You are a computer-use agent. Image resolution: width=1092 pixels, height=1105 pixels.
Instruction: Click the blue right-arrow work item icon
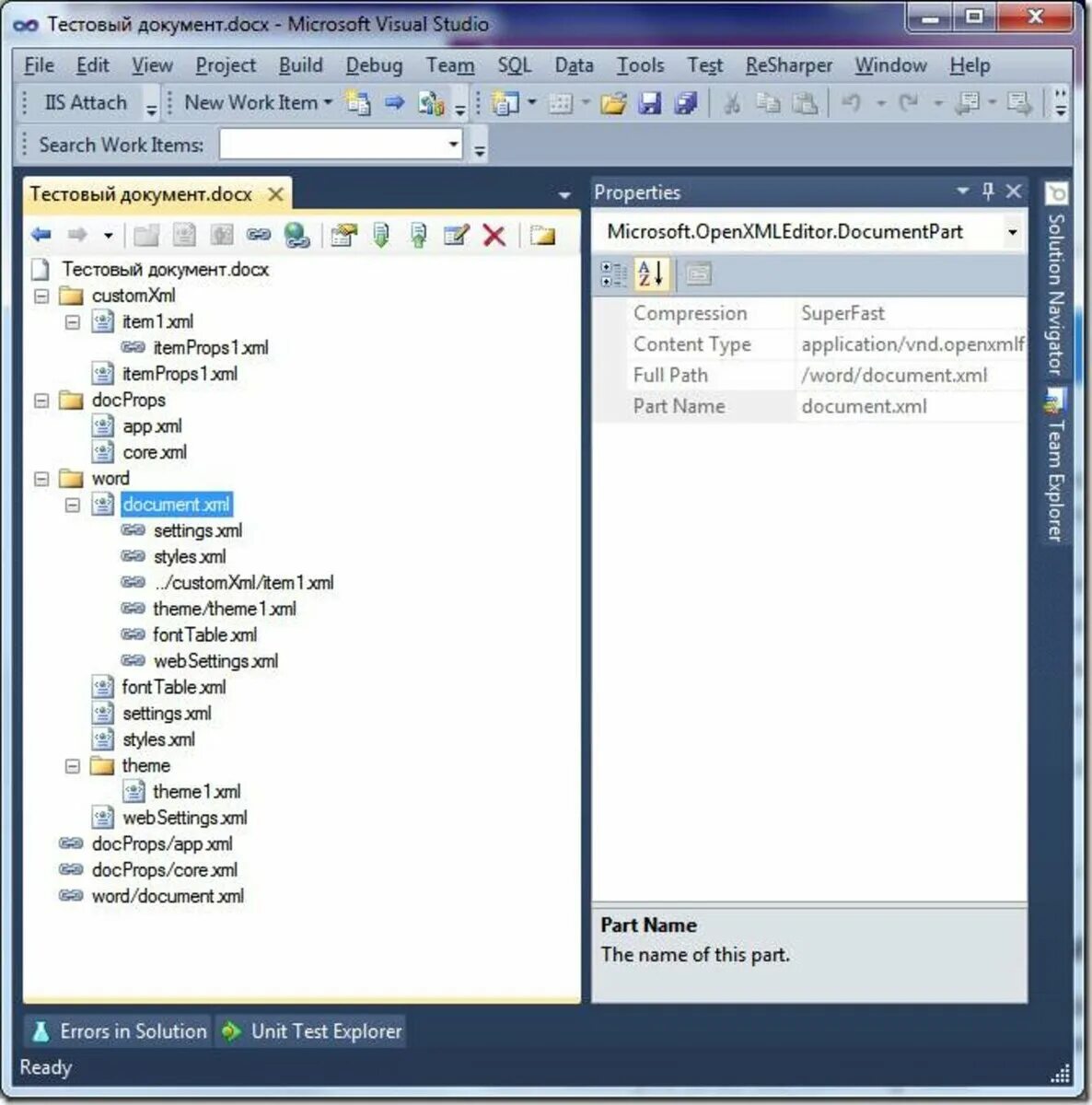point(395,103)
